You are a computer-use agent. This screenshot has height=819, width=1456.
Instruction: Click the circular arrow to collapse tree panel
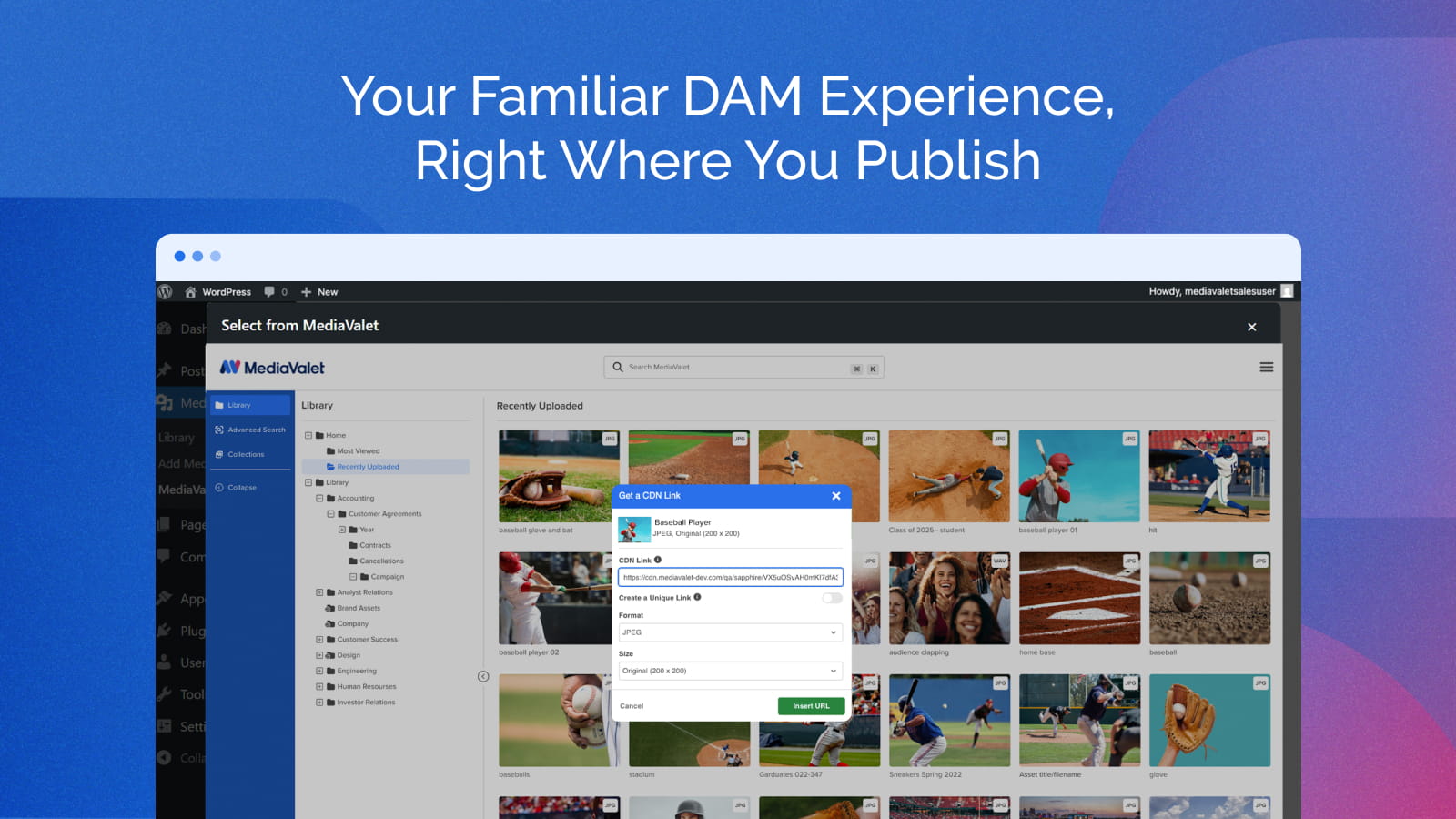[483, 677]
